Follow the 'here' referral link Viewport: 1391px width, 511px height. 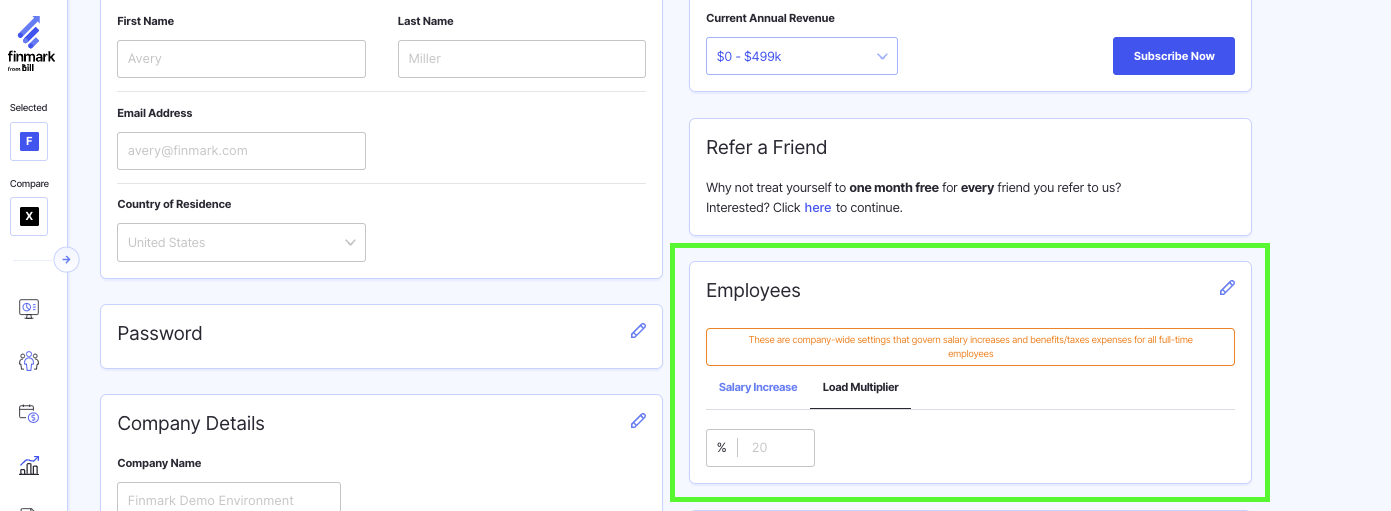coord(817,208)
